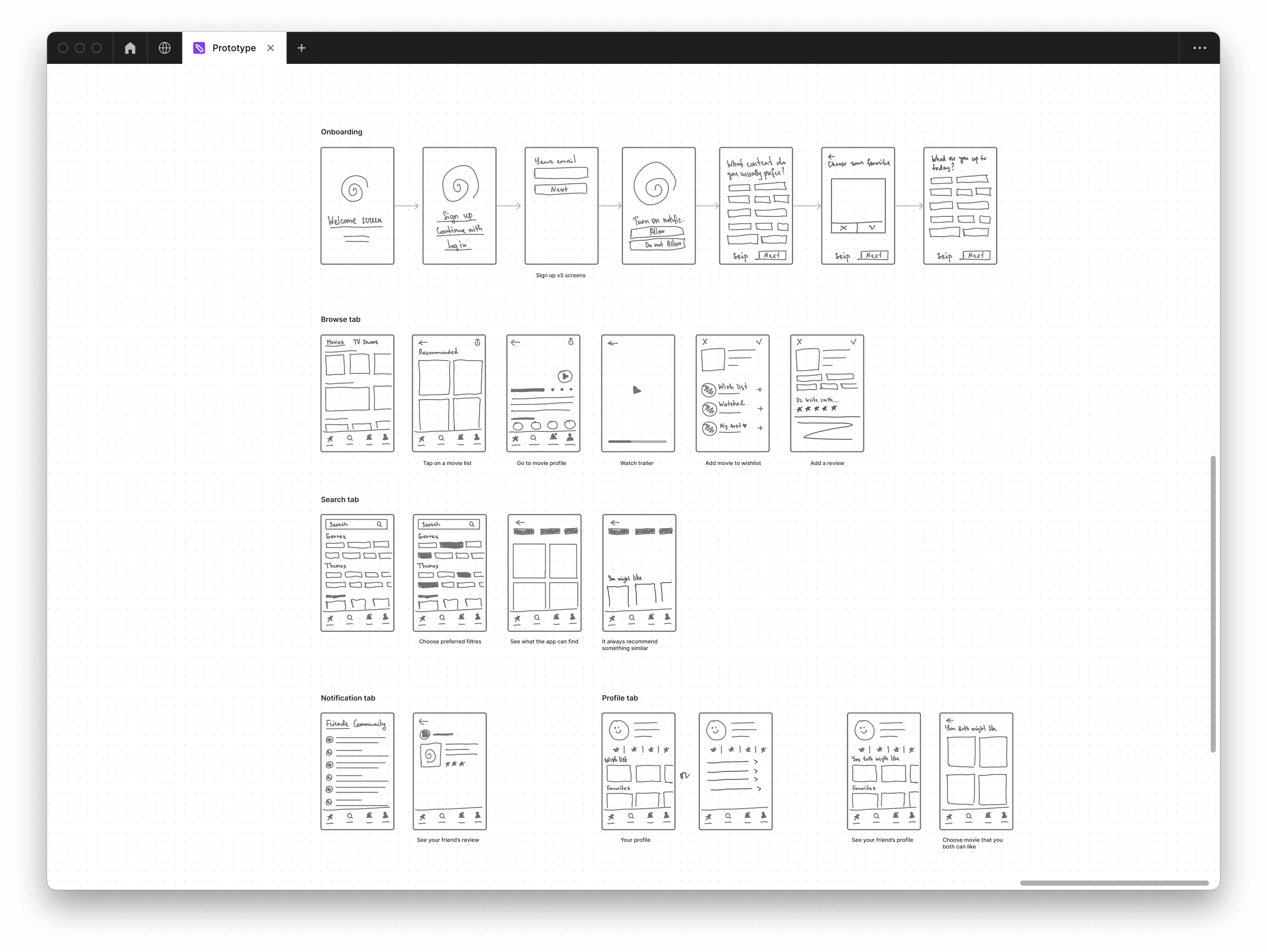Close the Prototype tab
Screen dimensions: 1267x952
click(x=271, y=48)
